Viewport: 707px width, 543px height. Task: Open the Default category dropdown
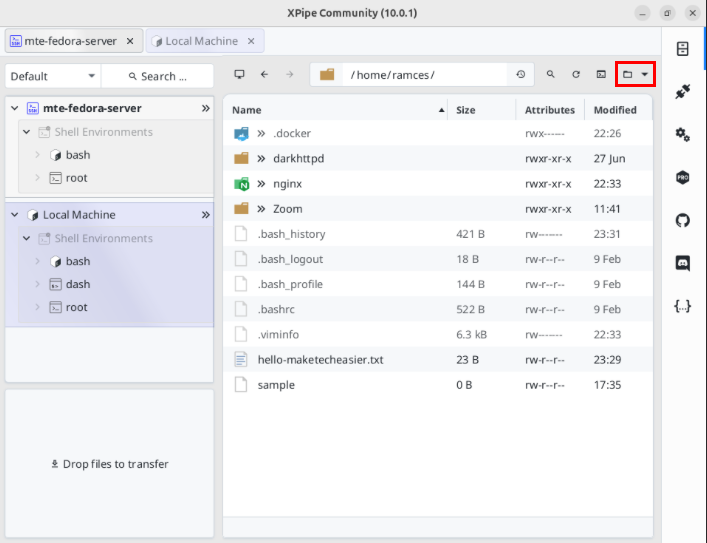pyautogui.click(x=53, y=76)
